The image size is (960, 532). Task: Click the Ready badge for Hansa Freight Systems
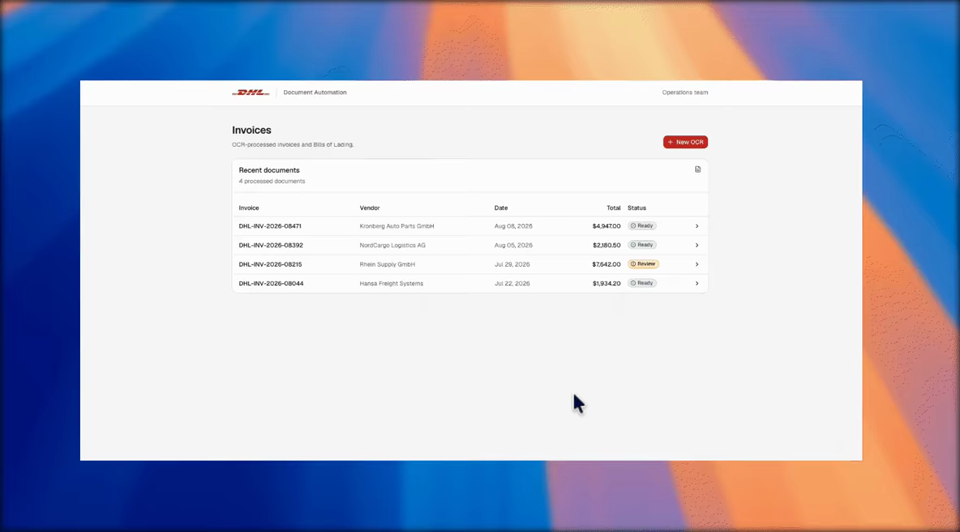click(642, 283)
